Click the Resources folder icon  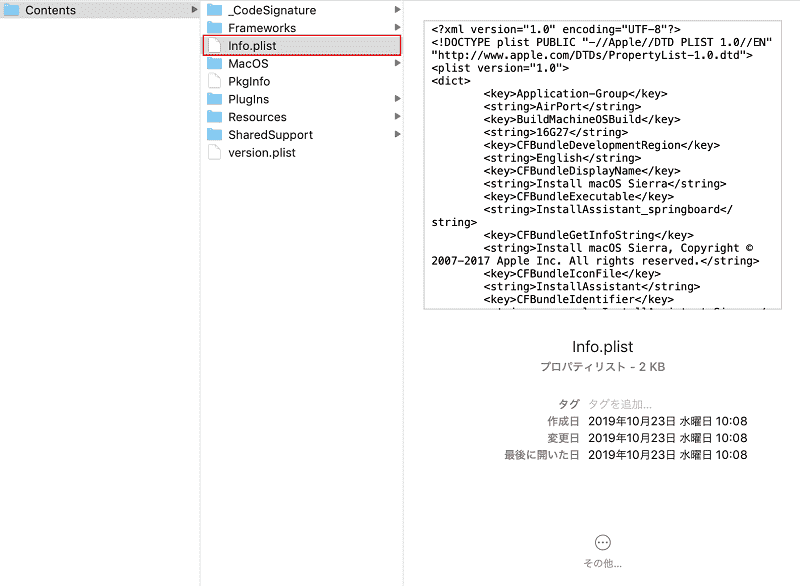click(x=214, y=117)
